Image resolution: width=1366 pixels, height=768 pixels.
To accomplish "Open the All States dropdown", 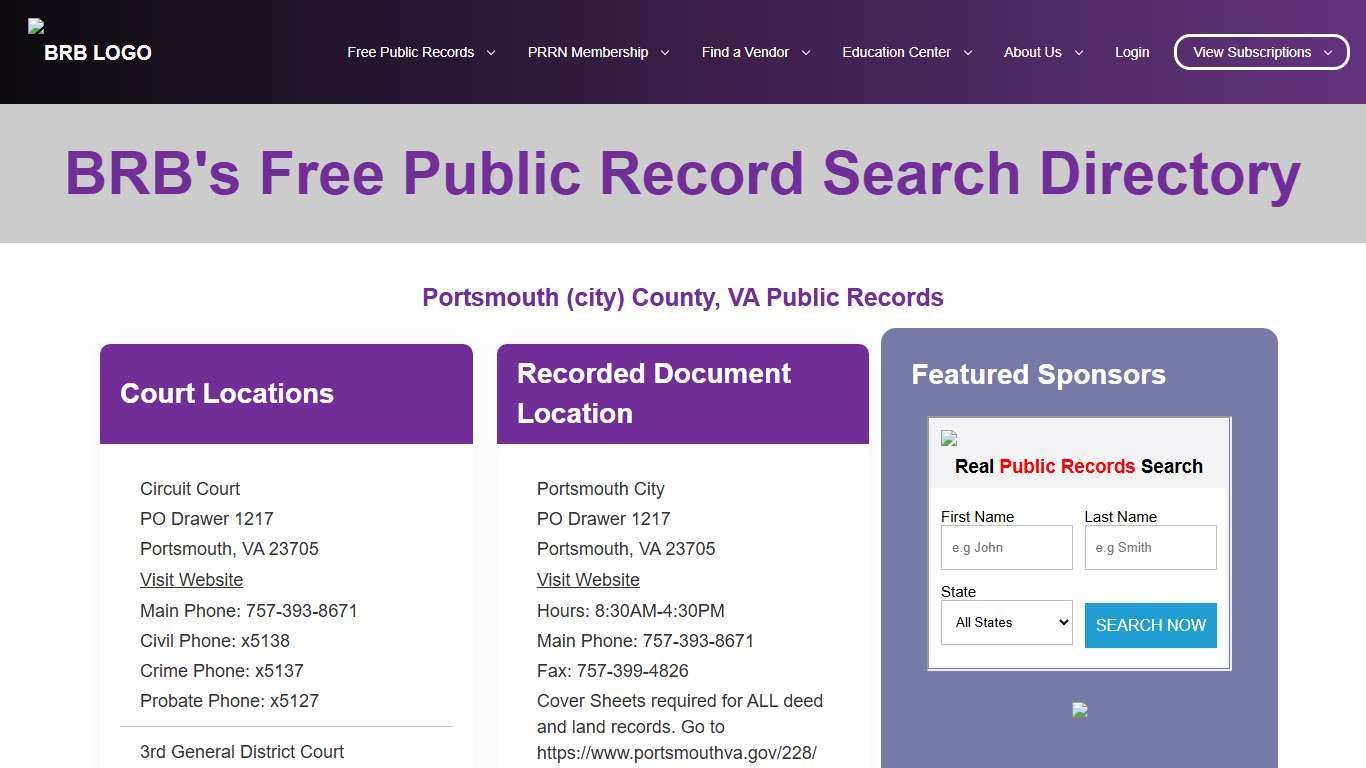I will 1006,622.
